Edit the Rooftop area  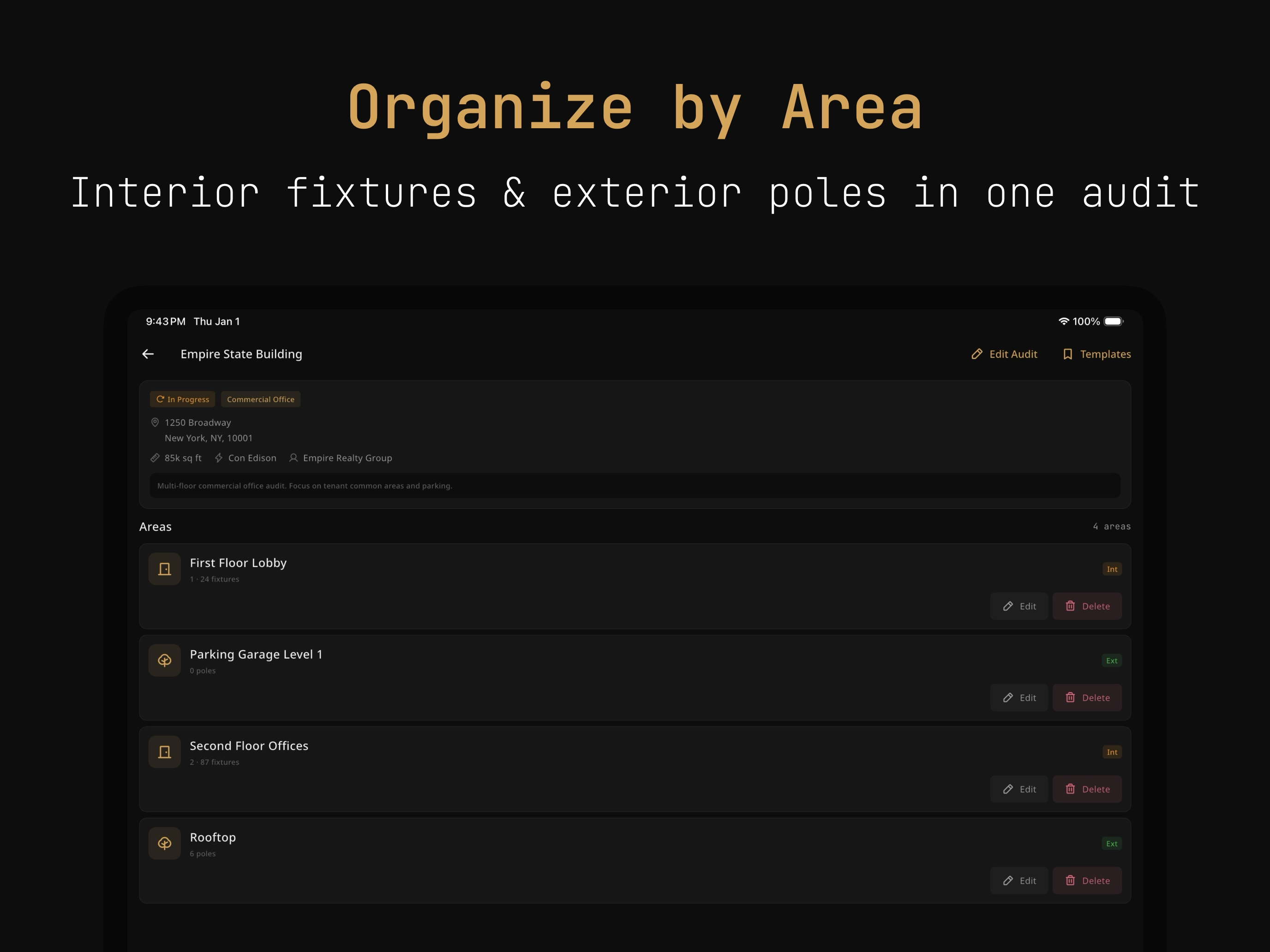click(1019, 881)
